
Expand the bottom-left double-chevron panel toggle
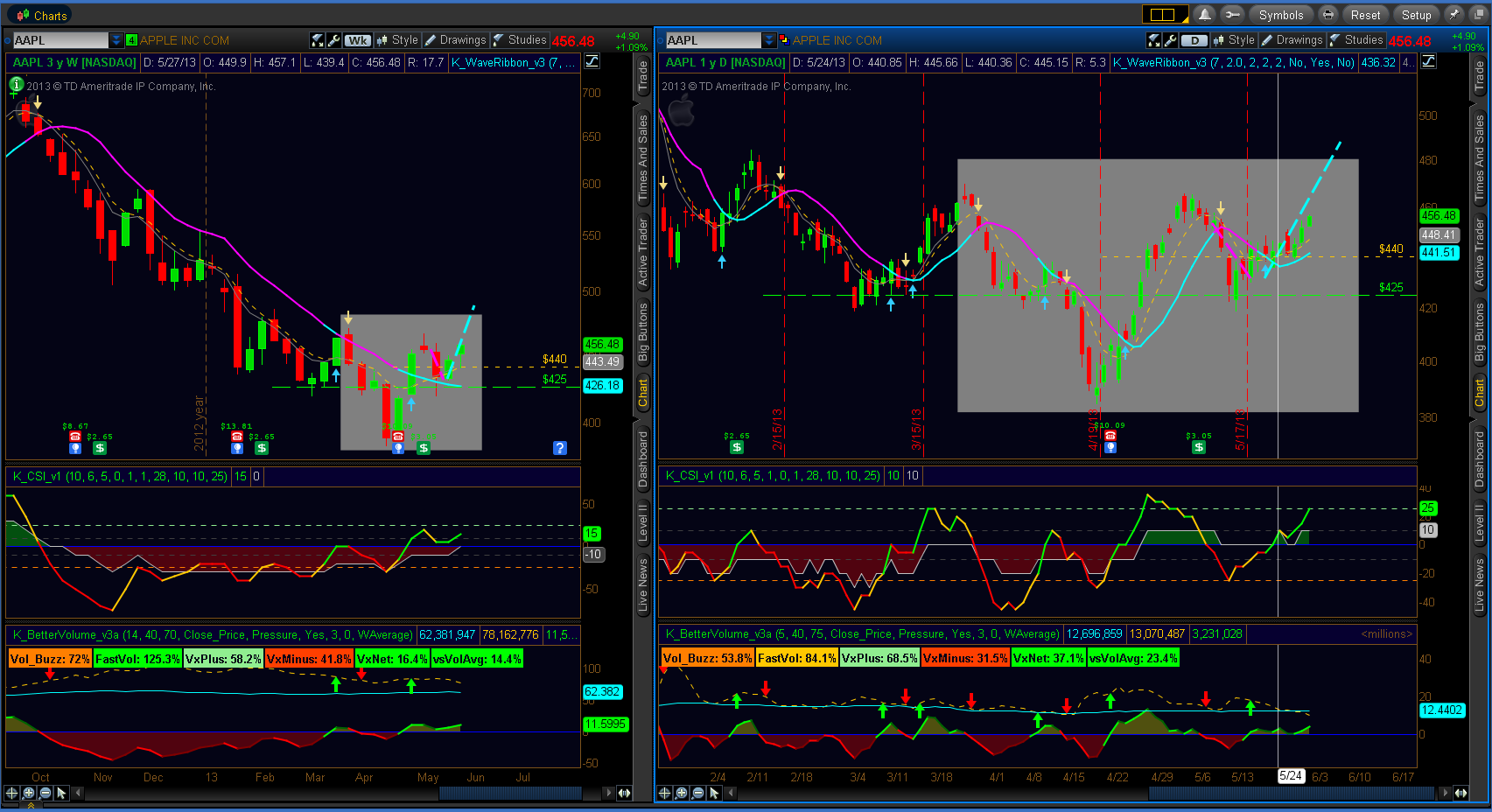click(31, 806)
